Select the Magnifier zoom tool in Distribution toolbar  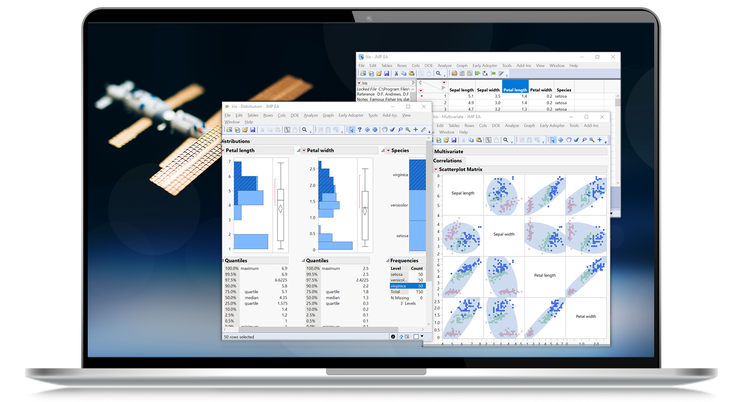[408, 130]
